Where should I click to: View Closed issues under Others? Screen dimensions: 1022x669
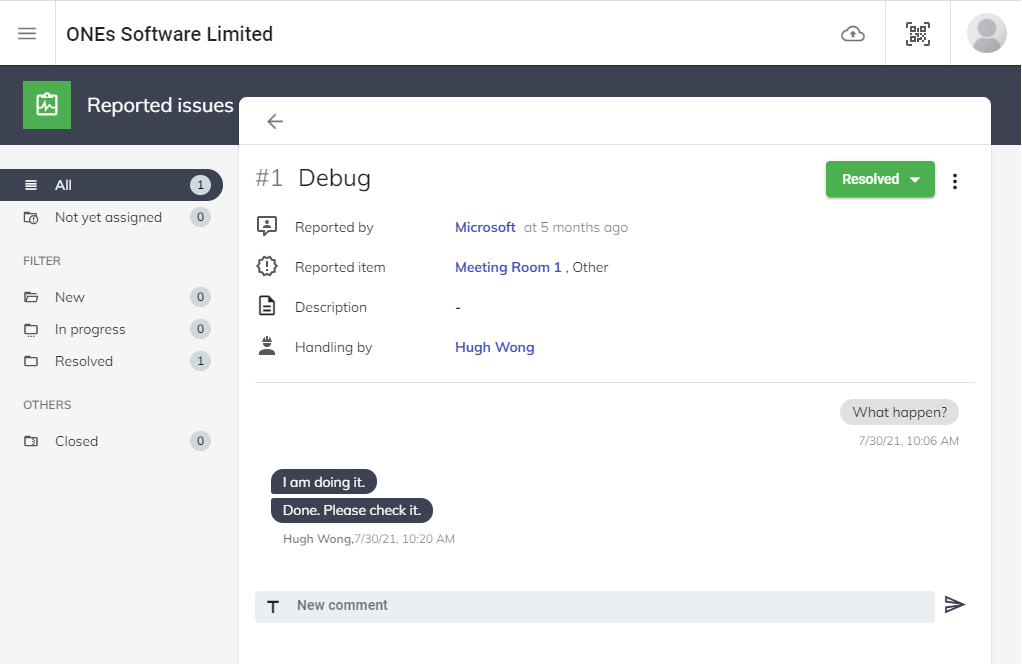76,441
